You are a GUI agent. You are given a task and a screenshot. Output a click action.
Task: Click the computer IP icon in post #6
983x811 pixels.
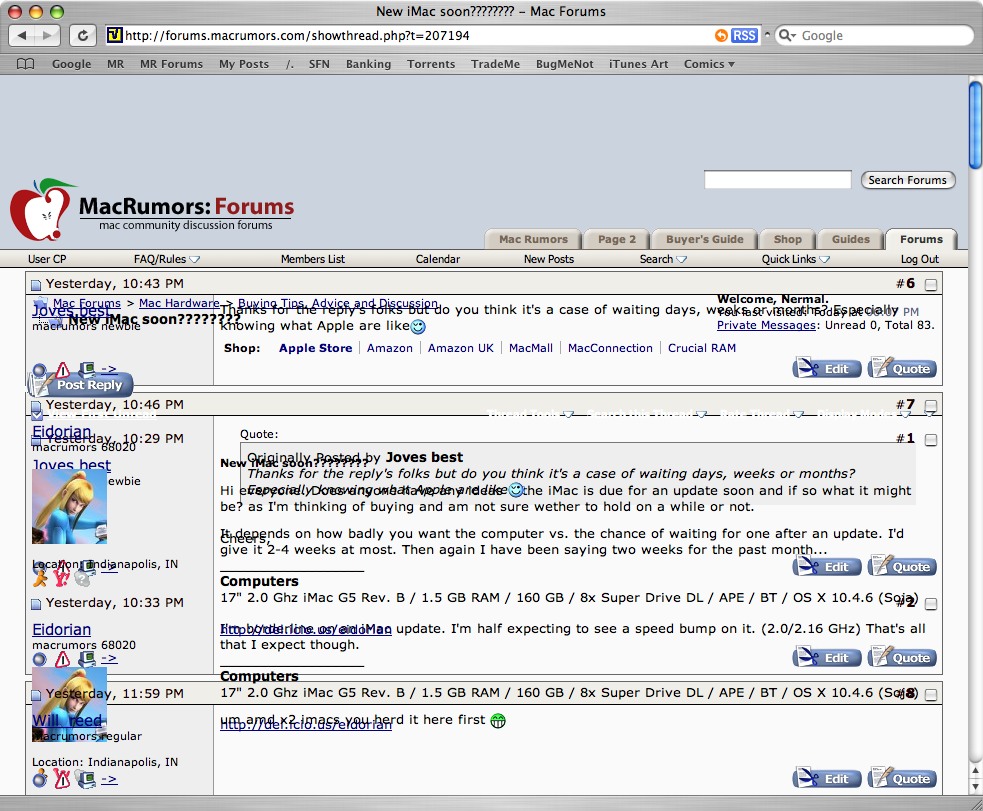tap(87, 369)
